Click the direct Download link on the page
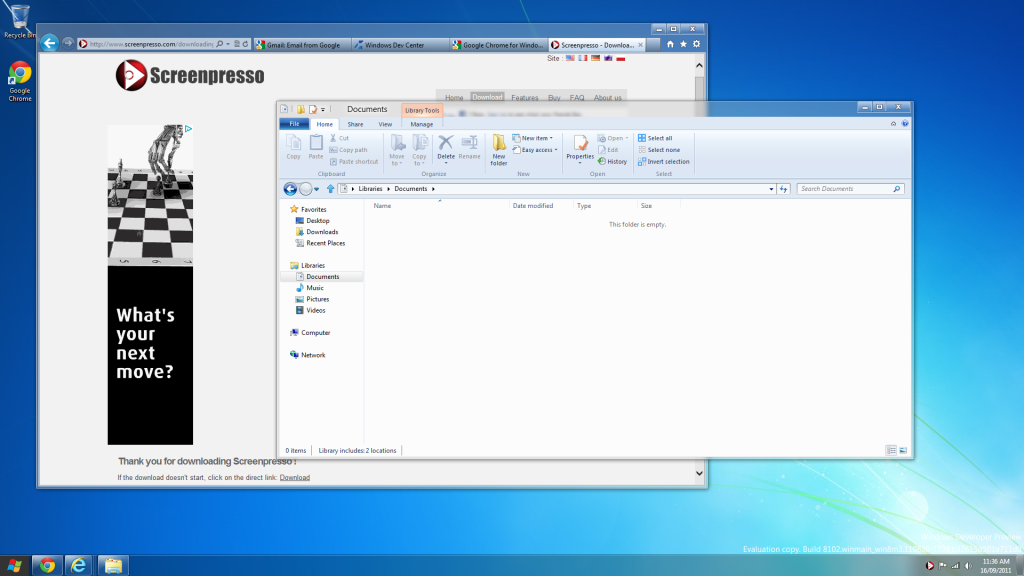 pos(295,477)
